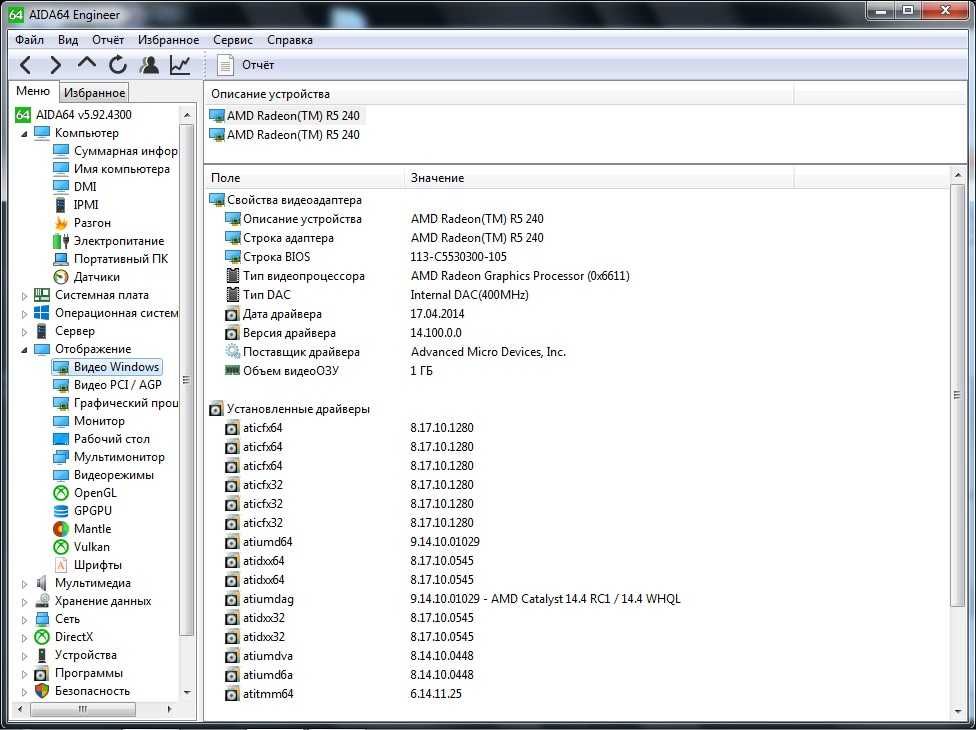976x730 pixels.
Task: Select Имя компьютера tree item
Action: [x=121, y=169]
